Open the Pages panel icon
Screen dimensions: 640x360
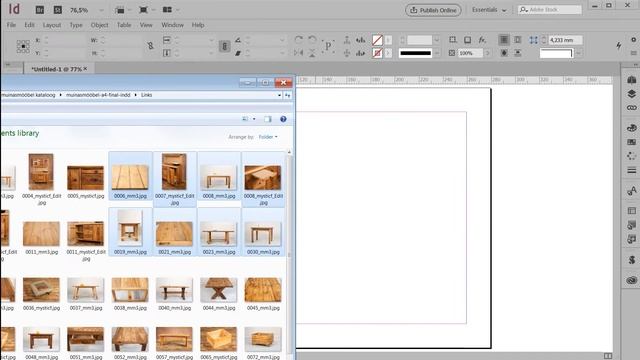click(631, 80)
